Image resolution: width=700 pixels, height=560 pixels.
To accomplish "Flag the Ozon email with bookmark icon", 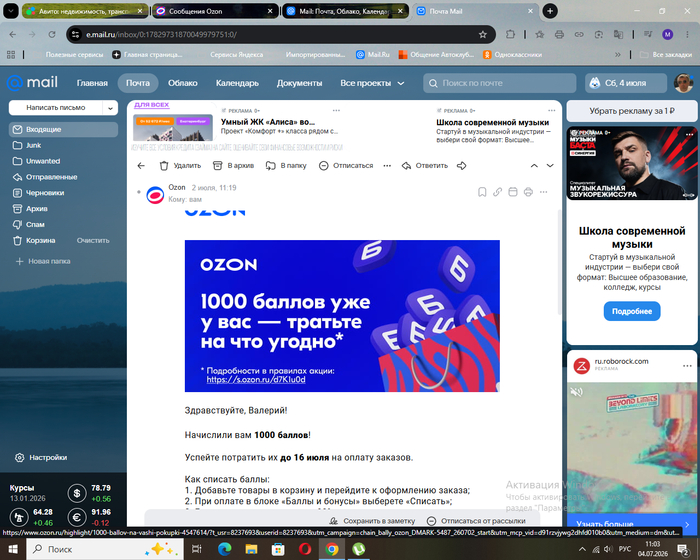I will pyautogui.click(x=482, y=192).
